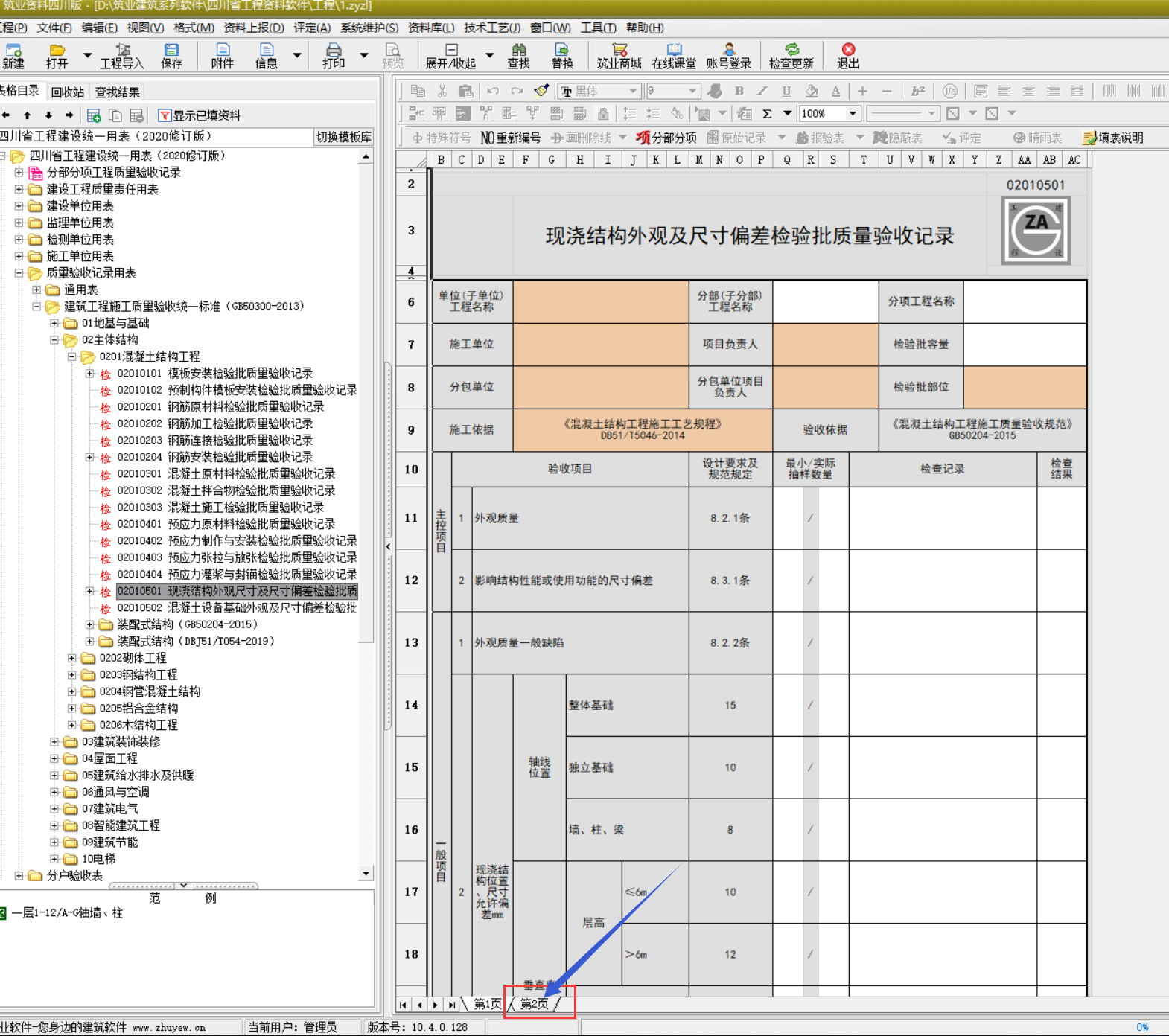Open the 资料上报(D) menu

[x=254, y=28]
